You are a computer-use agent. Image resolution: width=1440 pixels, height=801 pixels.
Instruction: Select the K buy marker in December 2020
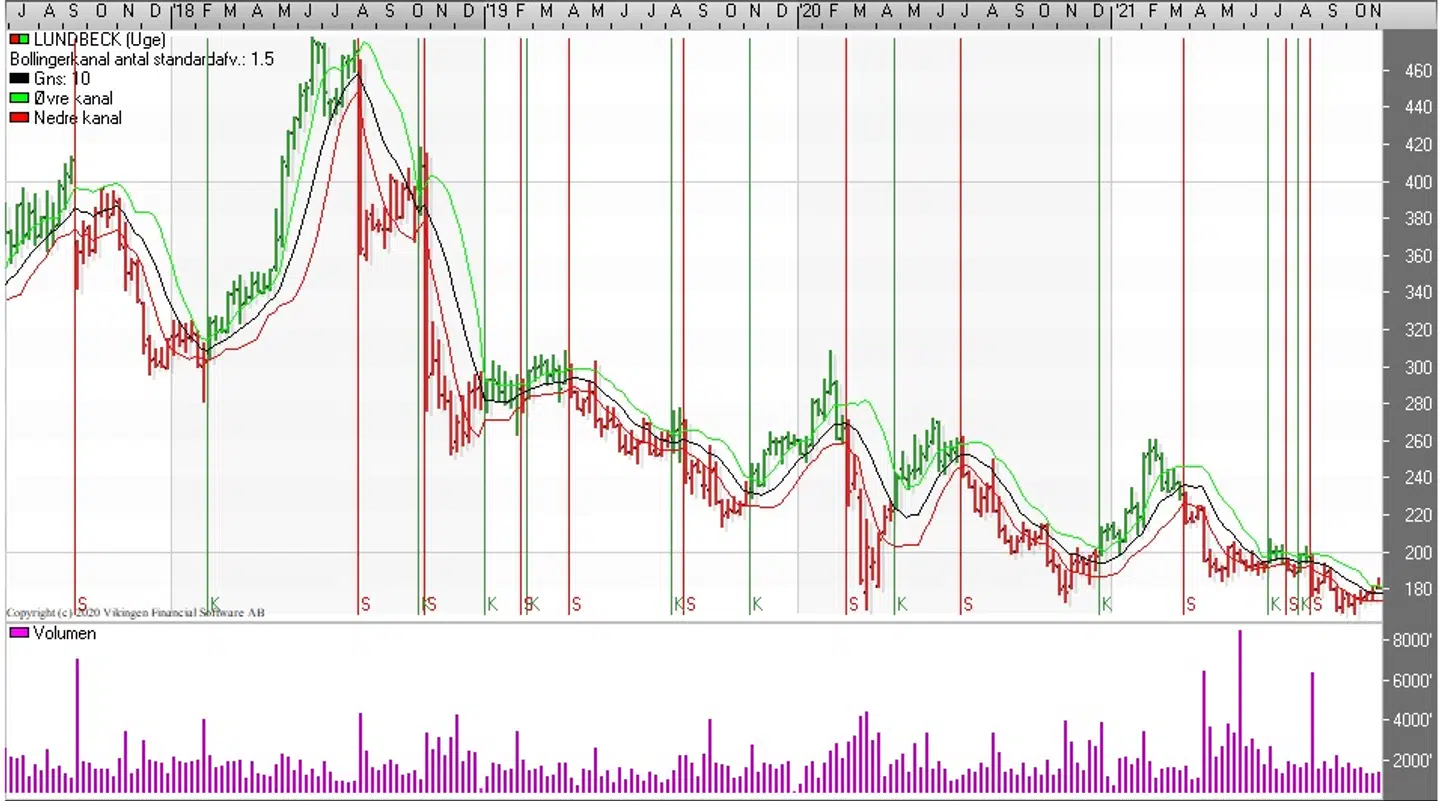click(x=1106, y=603)
